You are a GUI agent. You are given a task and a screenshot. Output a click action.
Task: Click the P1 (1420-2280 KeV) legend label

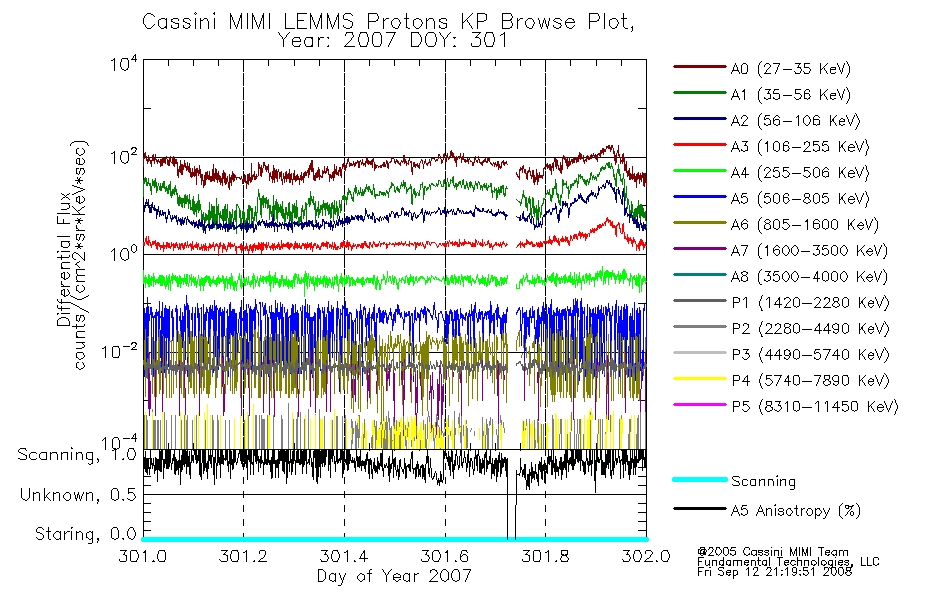coord(810,303)
